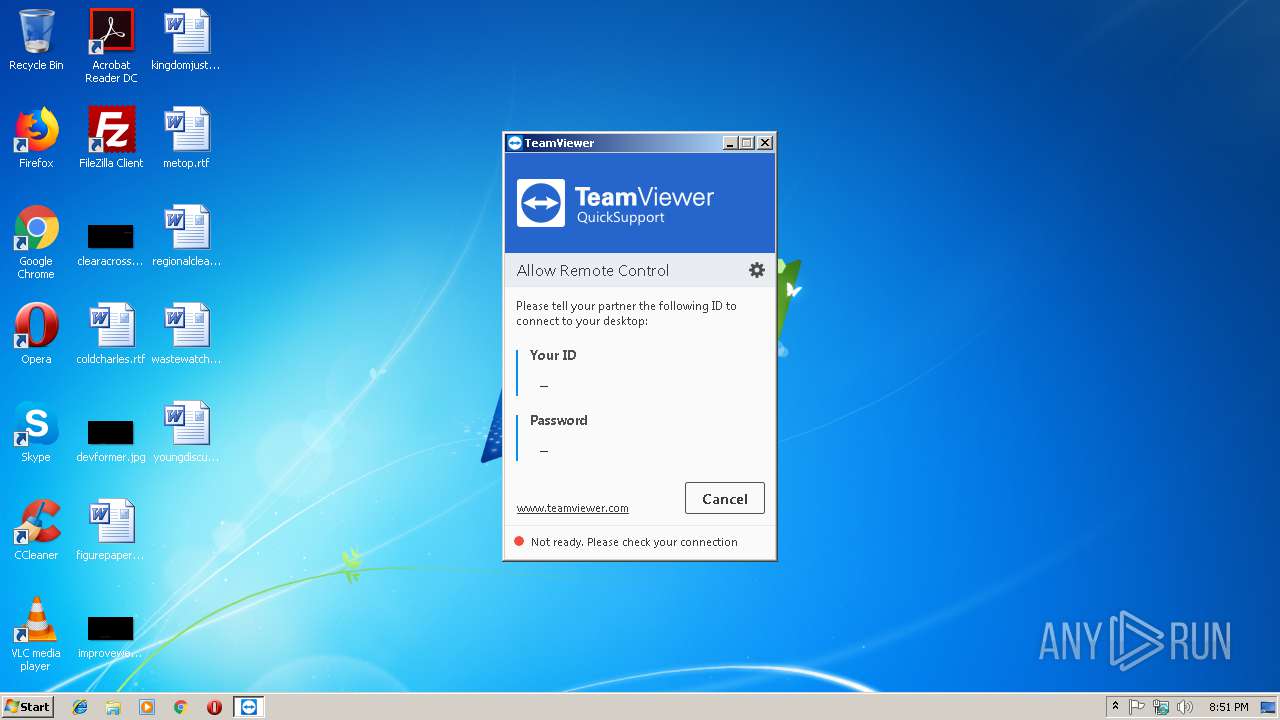Select the wastewatch document icon
Screen dimensions: 1280x720
[x=186, y=334]
